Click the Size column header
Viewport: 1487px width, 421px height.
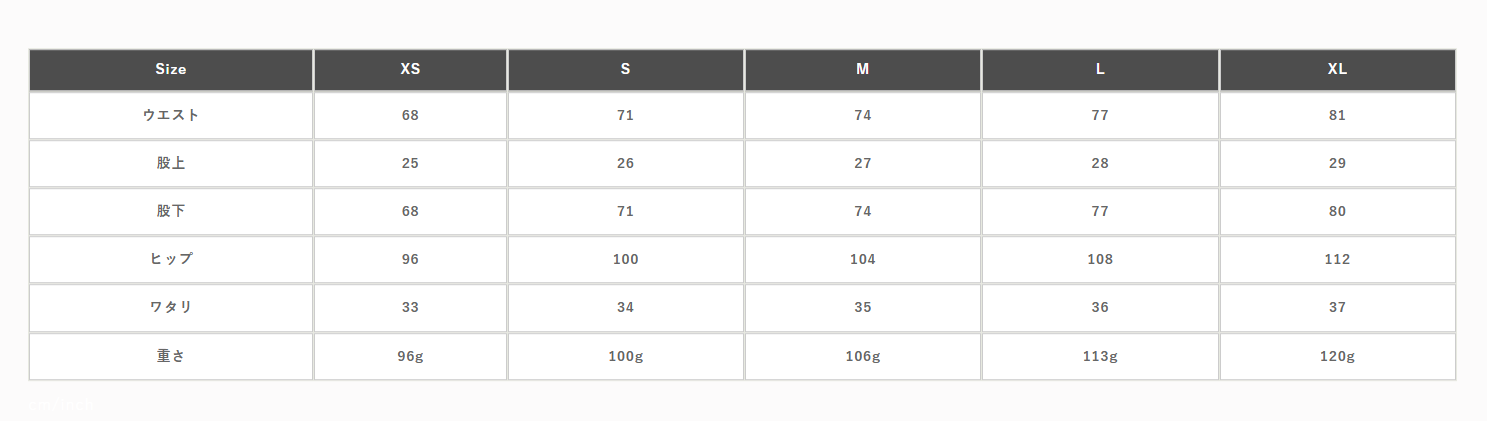point(171,70)
